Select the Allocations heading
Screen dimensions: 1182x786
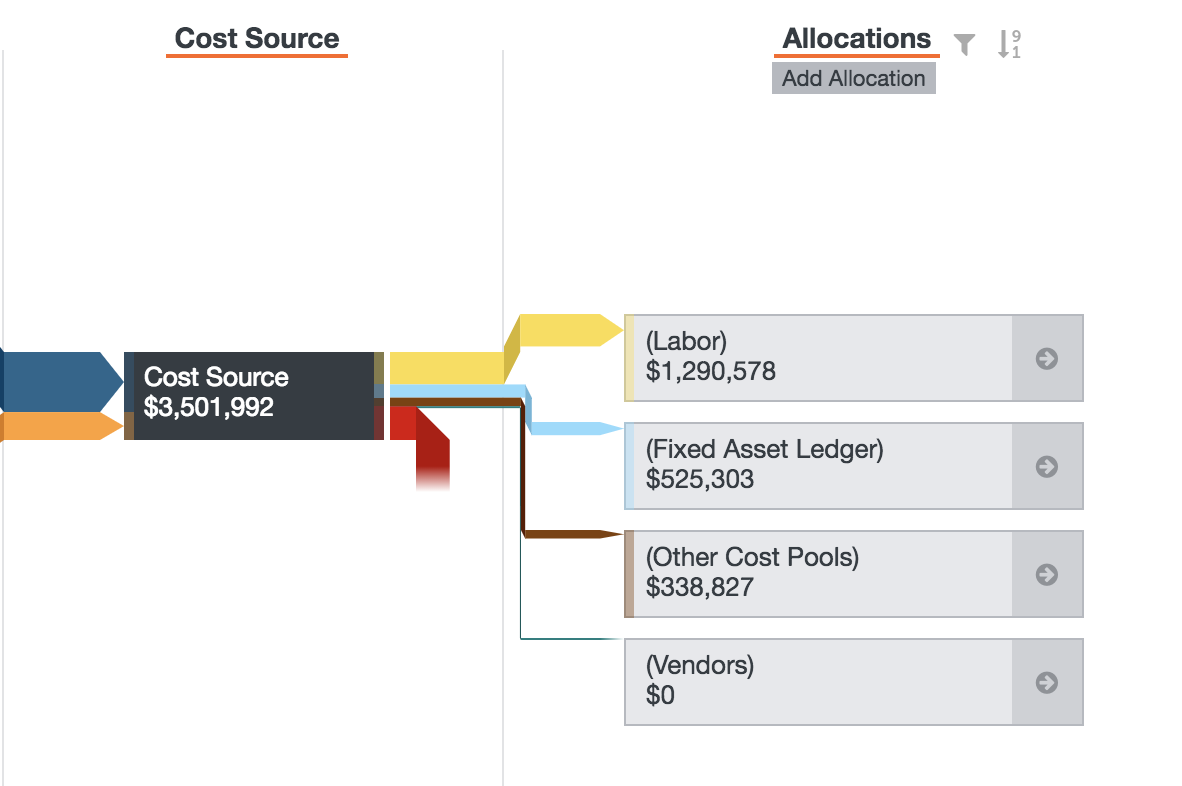tap(856, 38)
